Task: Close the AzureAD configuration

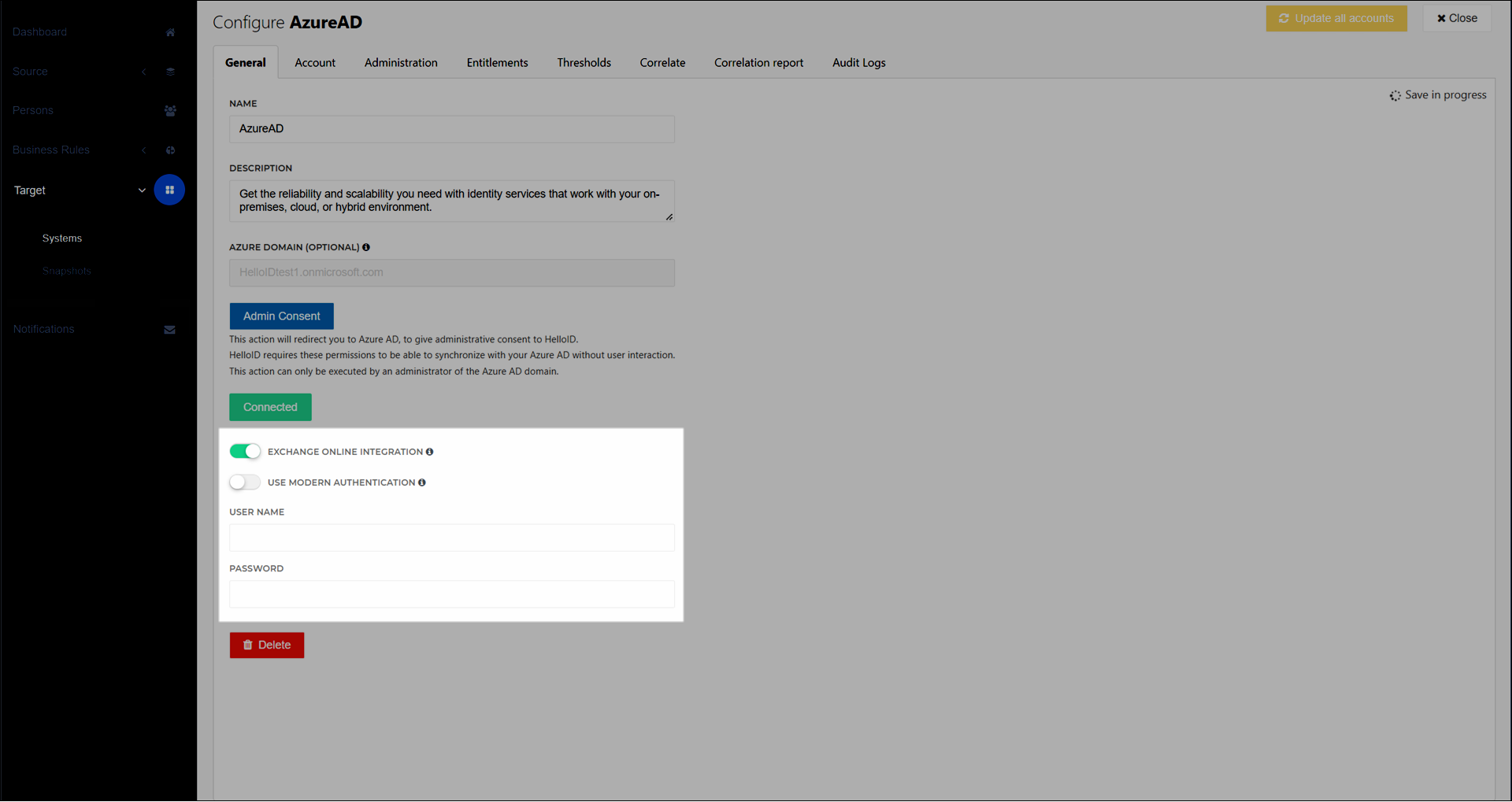Action: click(x=1457, y=18)
